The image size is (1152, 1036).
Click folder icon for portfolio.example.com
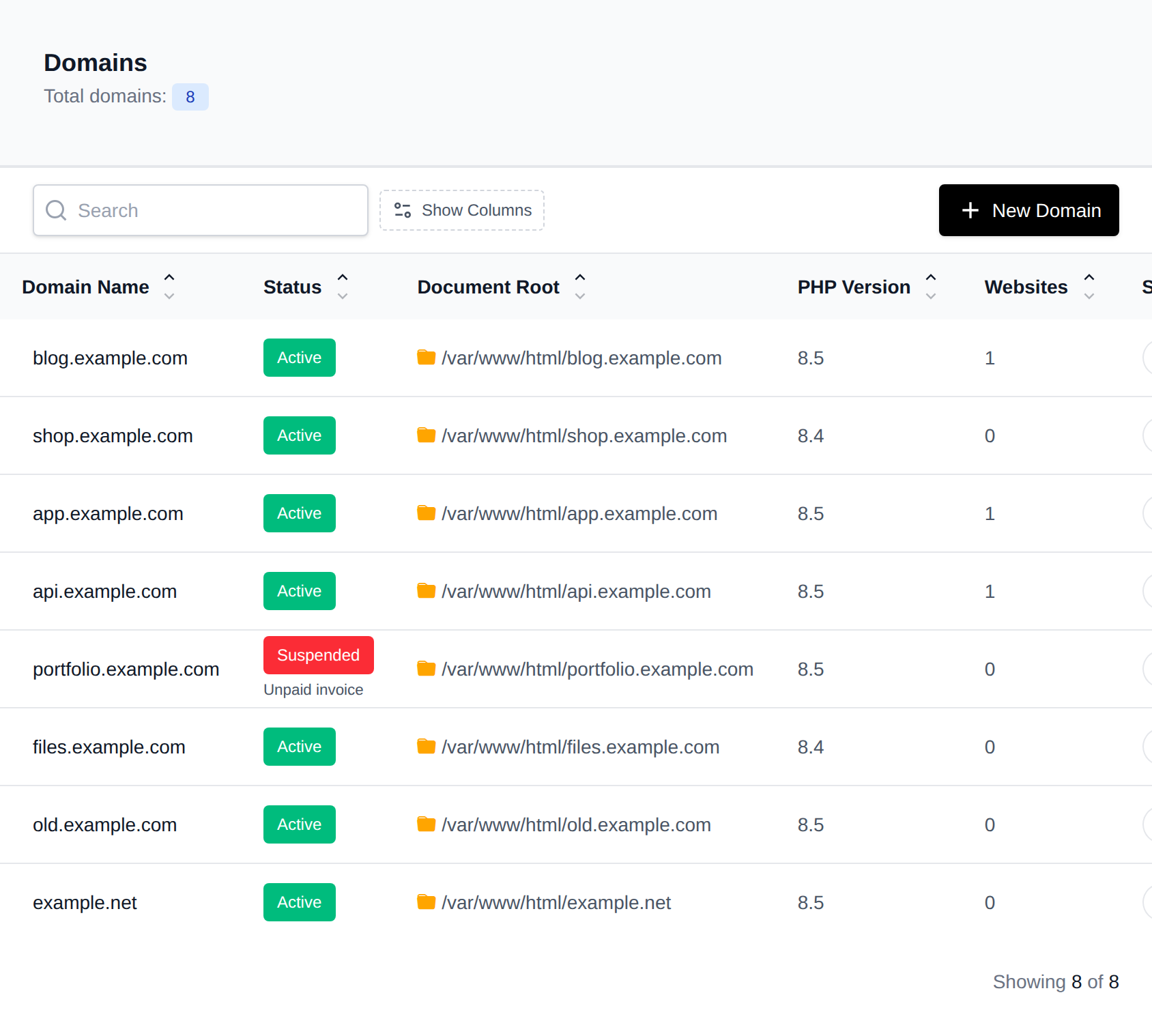(x=427, y=668)
